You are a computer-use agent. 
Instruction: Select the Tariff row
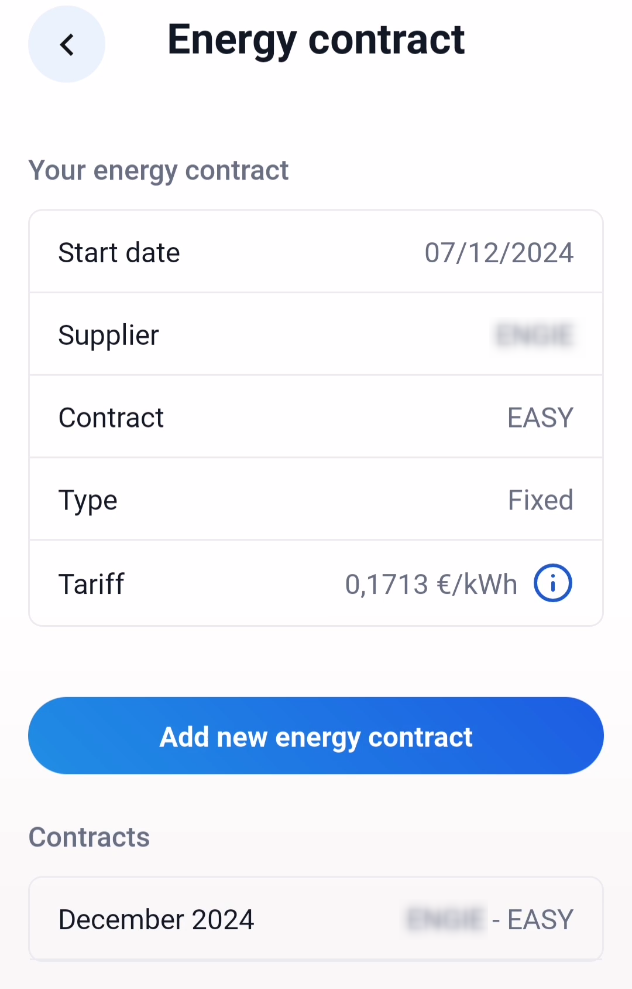coord(316,583)
